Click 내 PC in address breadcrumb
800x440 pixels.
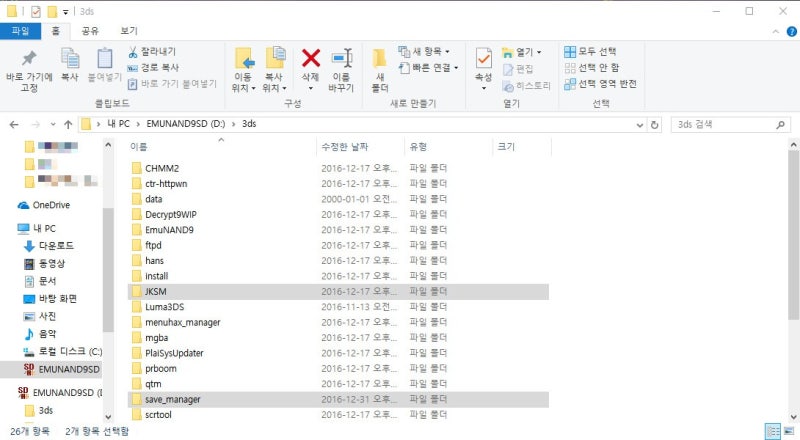pyautogui.click(x=118, y=124)
